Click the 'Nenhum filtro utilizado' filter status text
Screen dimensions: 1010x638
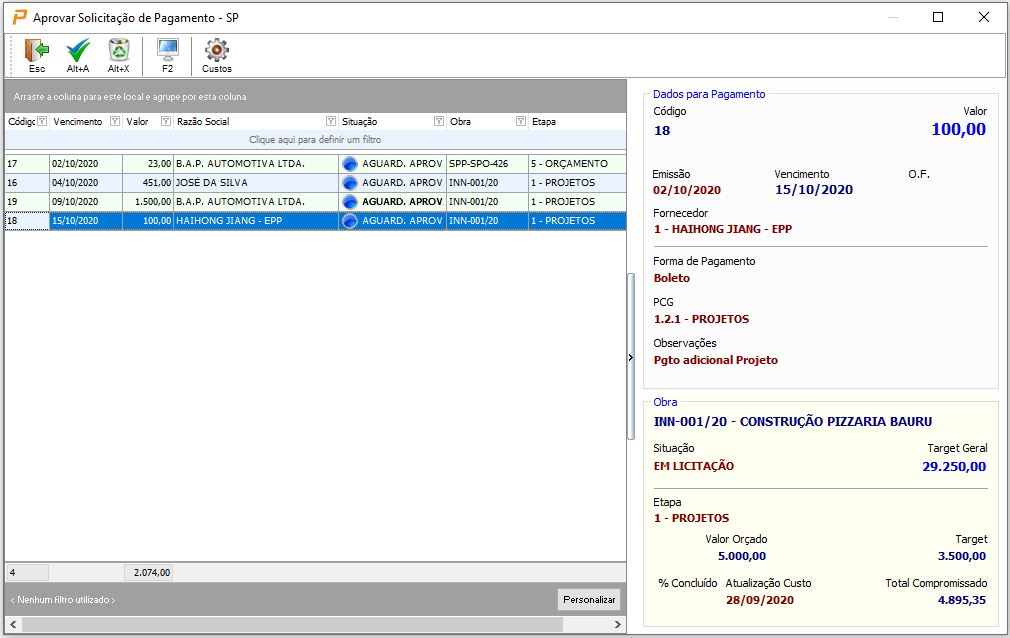tap(63, 600)
